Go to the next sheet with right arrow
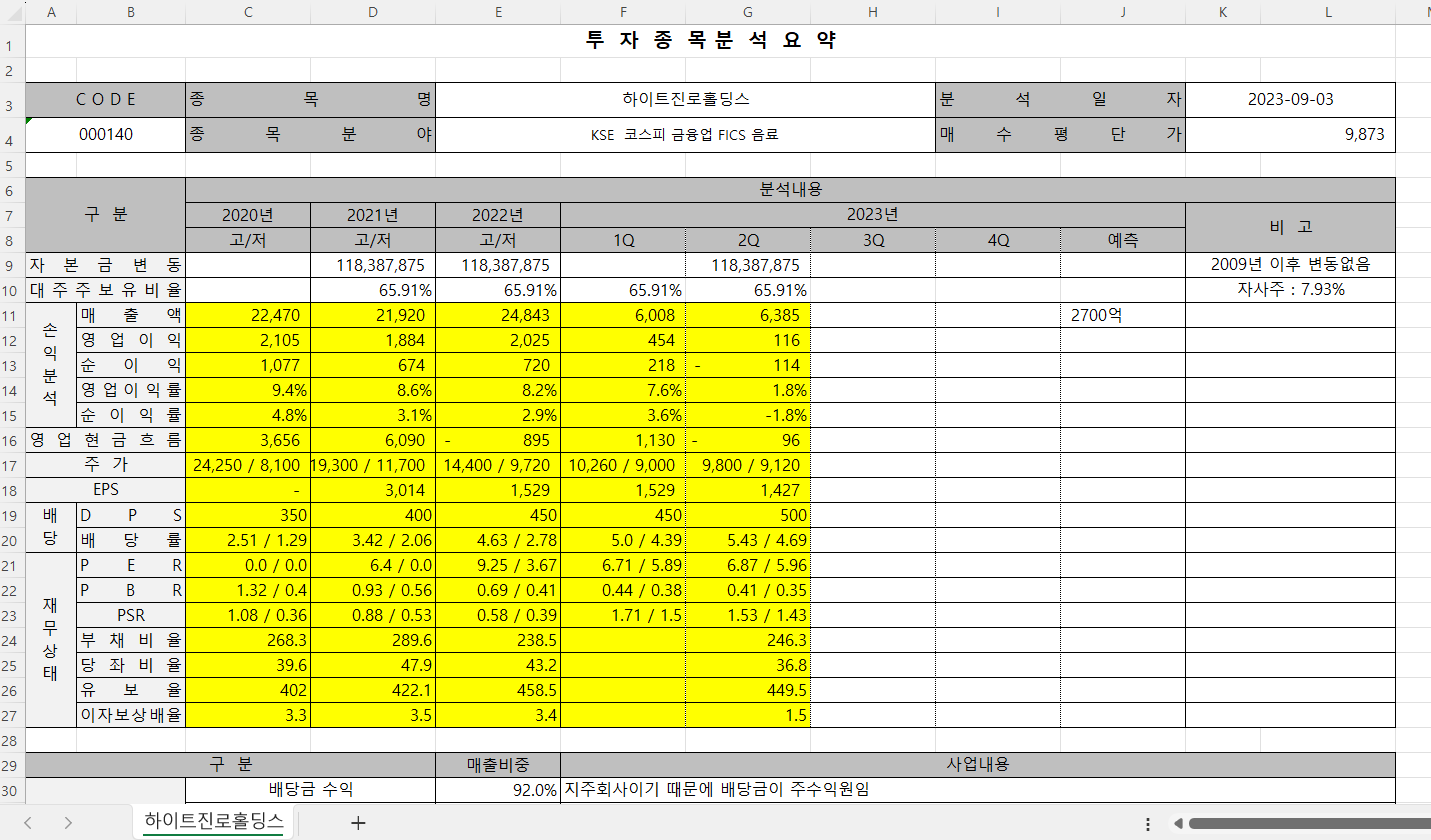The image size is (1431, 840). tap(68, 823)
